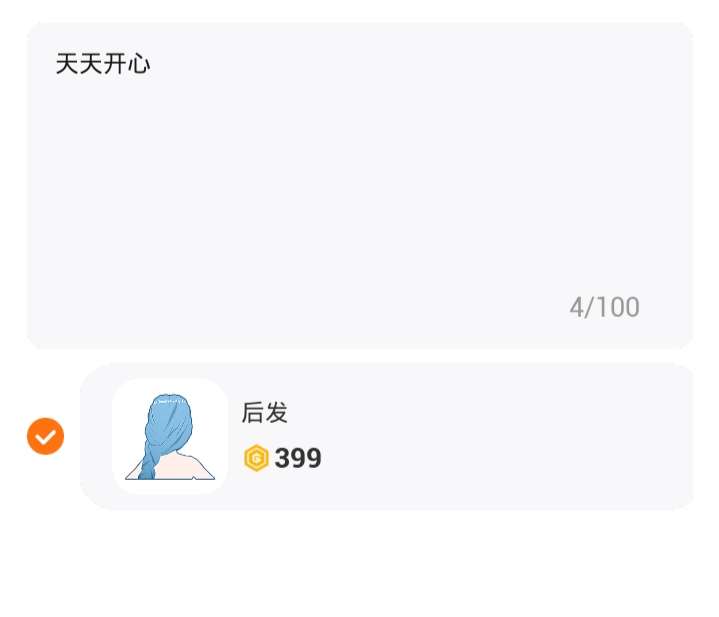
Task: Toggle selection of the 后发 hairstyle
Action: tap(45, 436)
